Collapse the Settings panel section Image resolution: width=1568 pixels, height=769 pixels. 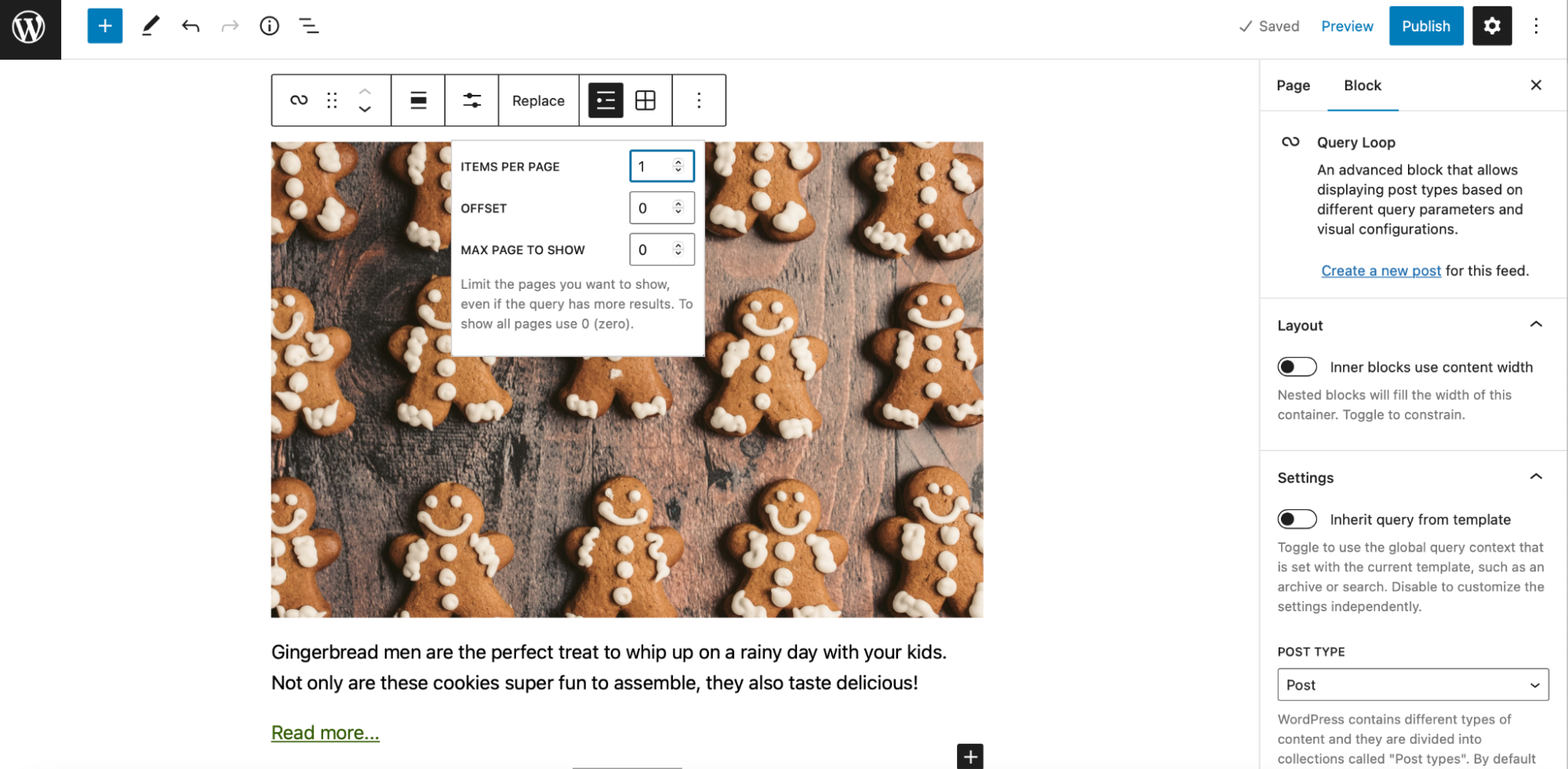pos(1535,477)
